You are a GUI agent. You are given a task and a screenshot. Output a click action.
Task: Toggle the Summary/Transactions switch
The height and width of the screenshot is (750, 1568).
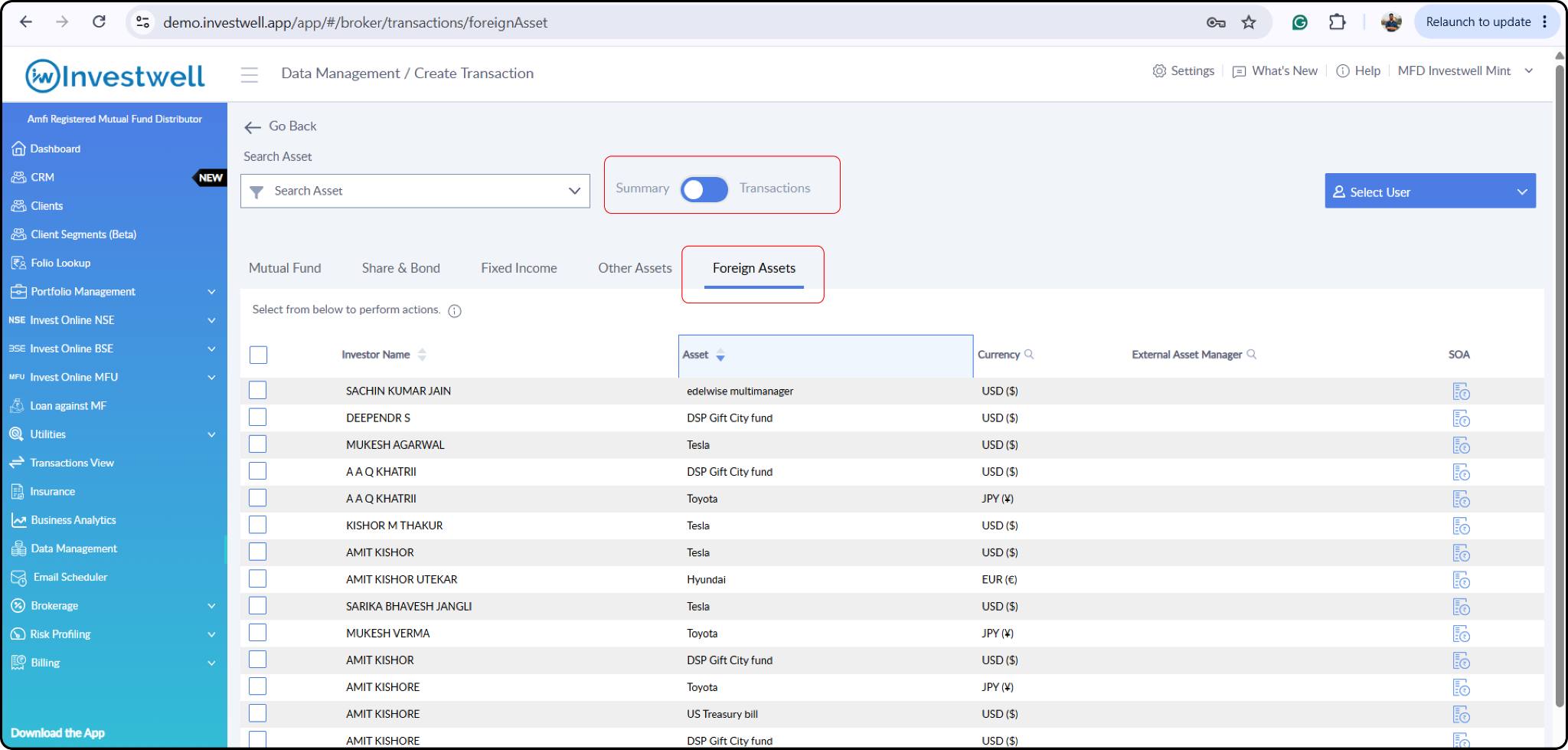704,189
